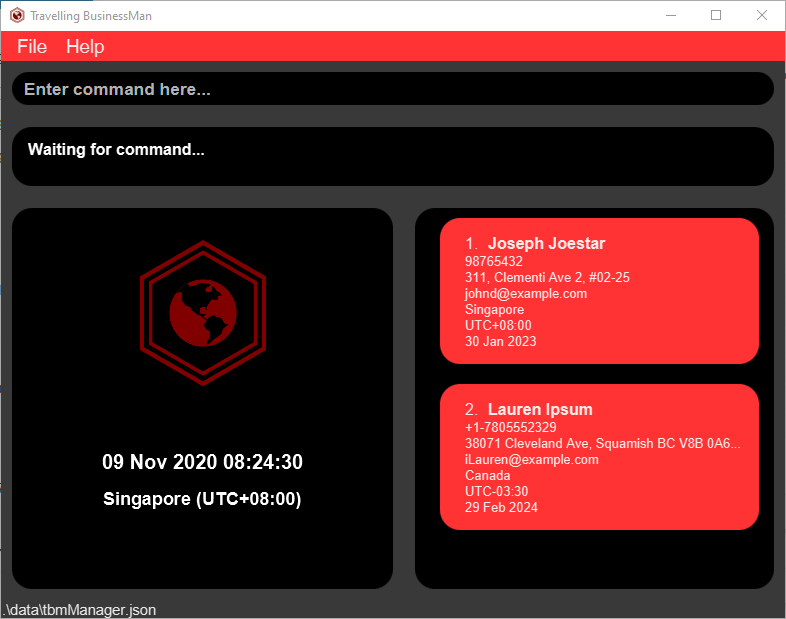Click the date and time display
Screen dimensions: 786x619
tap(202, 462)
